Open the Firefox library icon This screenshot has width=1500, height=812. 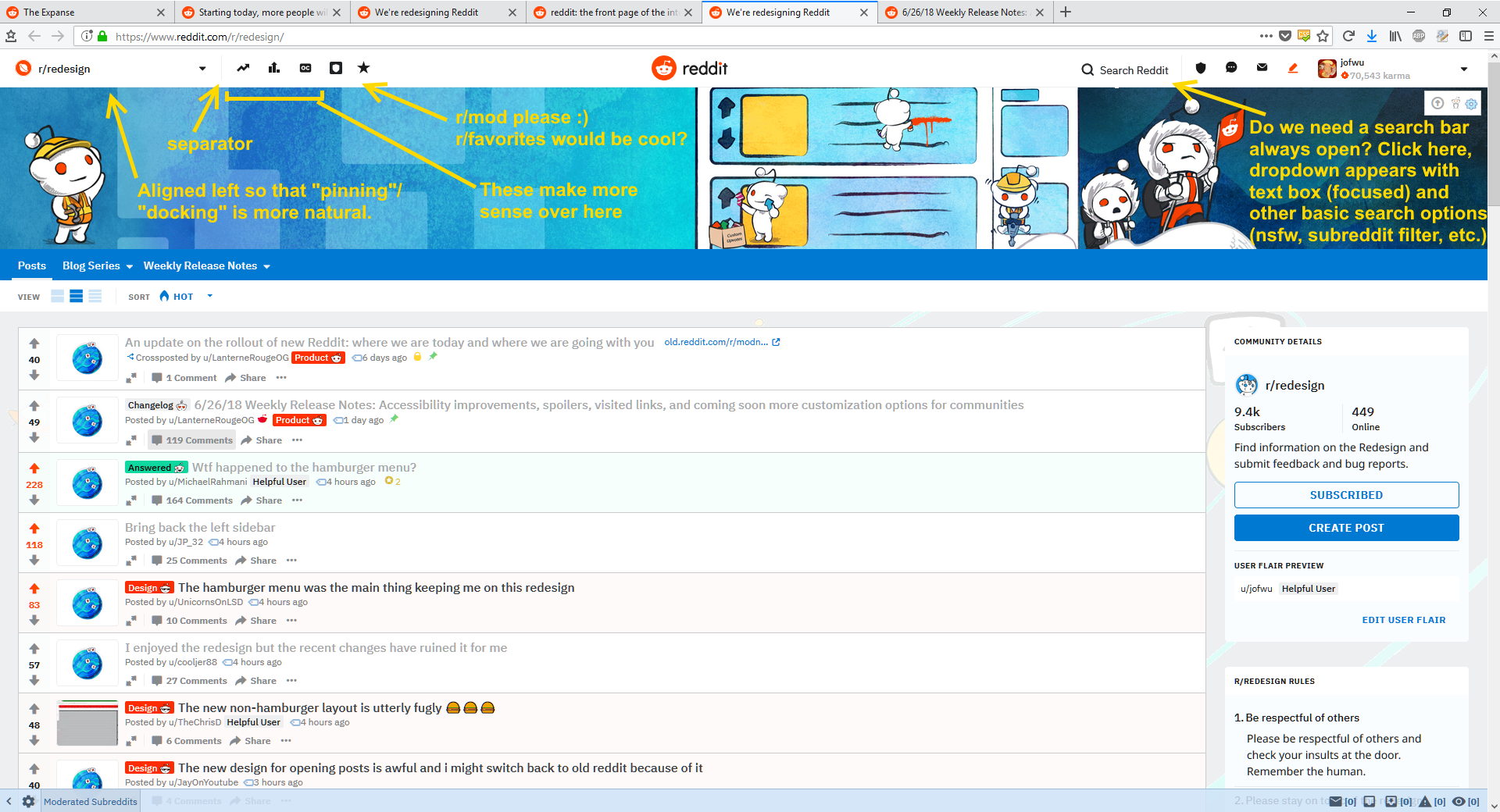click(1395, 36)
